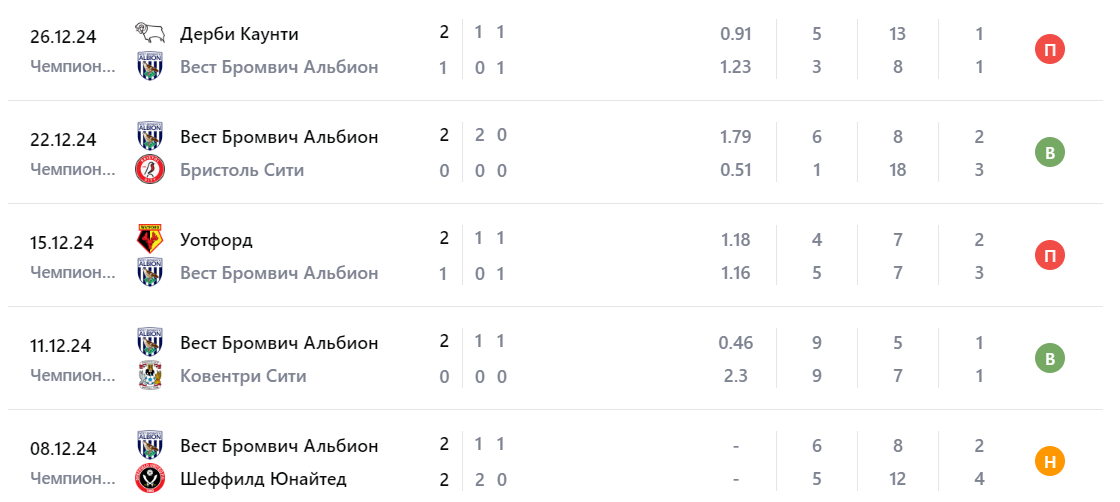Image resolution: width=1120 pixels, height=502 pixels.
Task: Click the Sheffield United club crest
Action: (x=150, y=479)
